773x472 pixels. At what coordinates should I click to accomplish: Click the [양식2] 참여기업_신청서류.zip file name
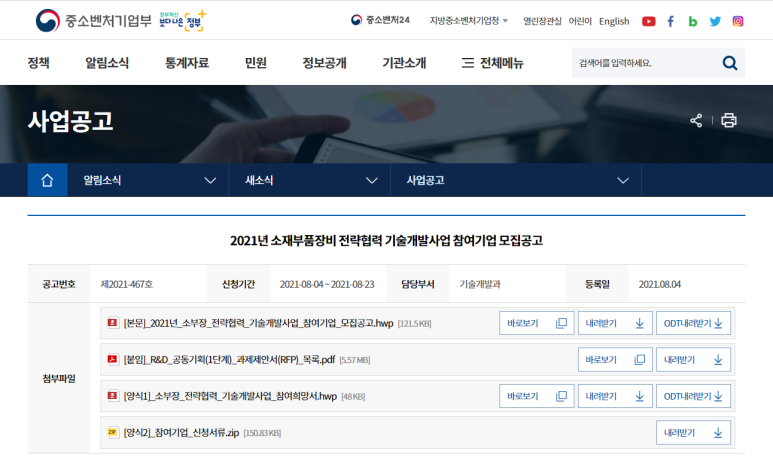[x=181, y=433]
